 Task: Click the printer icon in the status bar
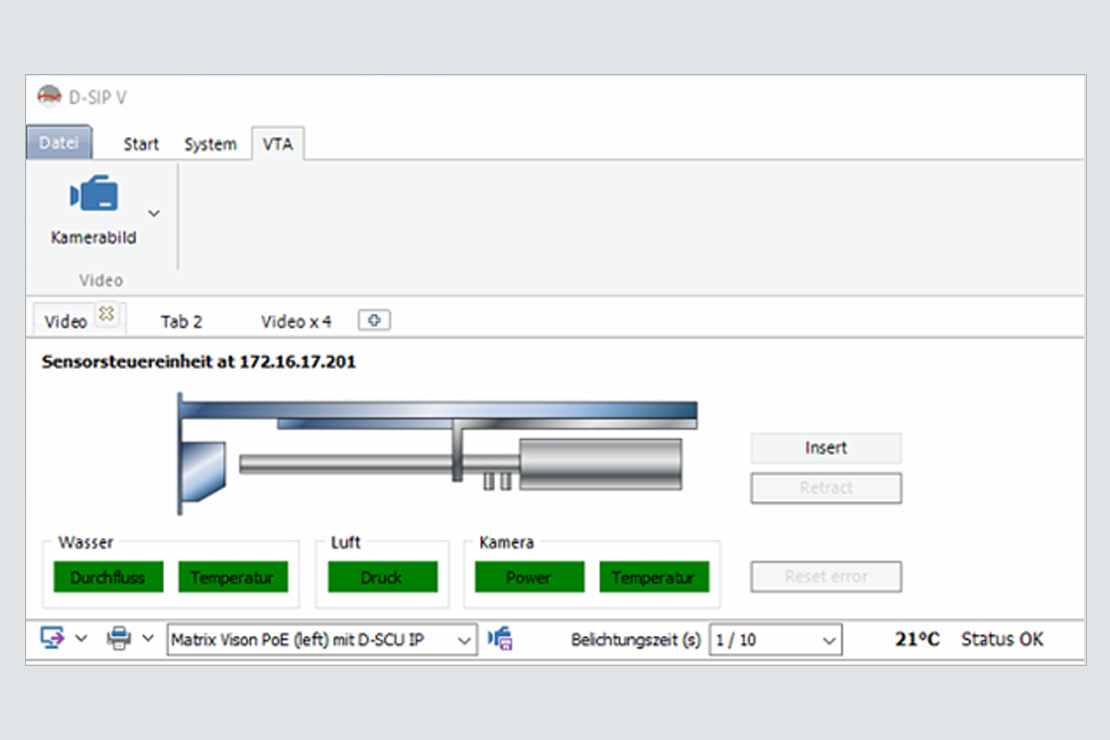click(119, 638)
